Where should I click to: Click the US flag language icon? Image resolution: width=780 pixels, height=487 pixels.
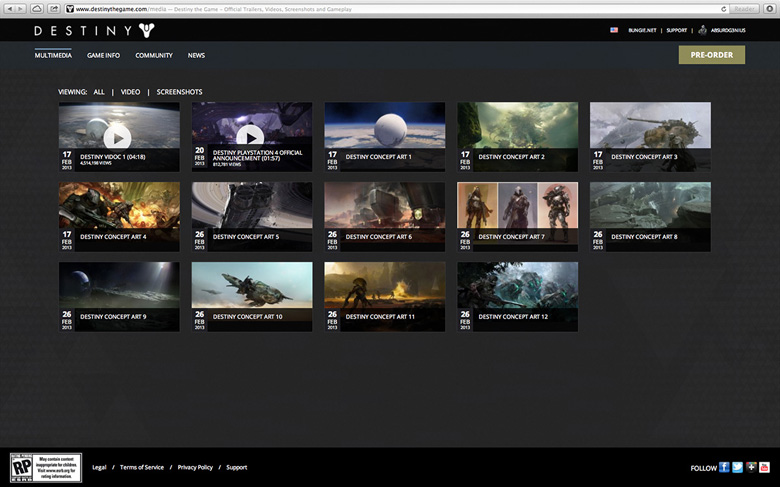(614, 30)
